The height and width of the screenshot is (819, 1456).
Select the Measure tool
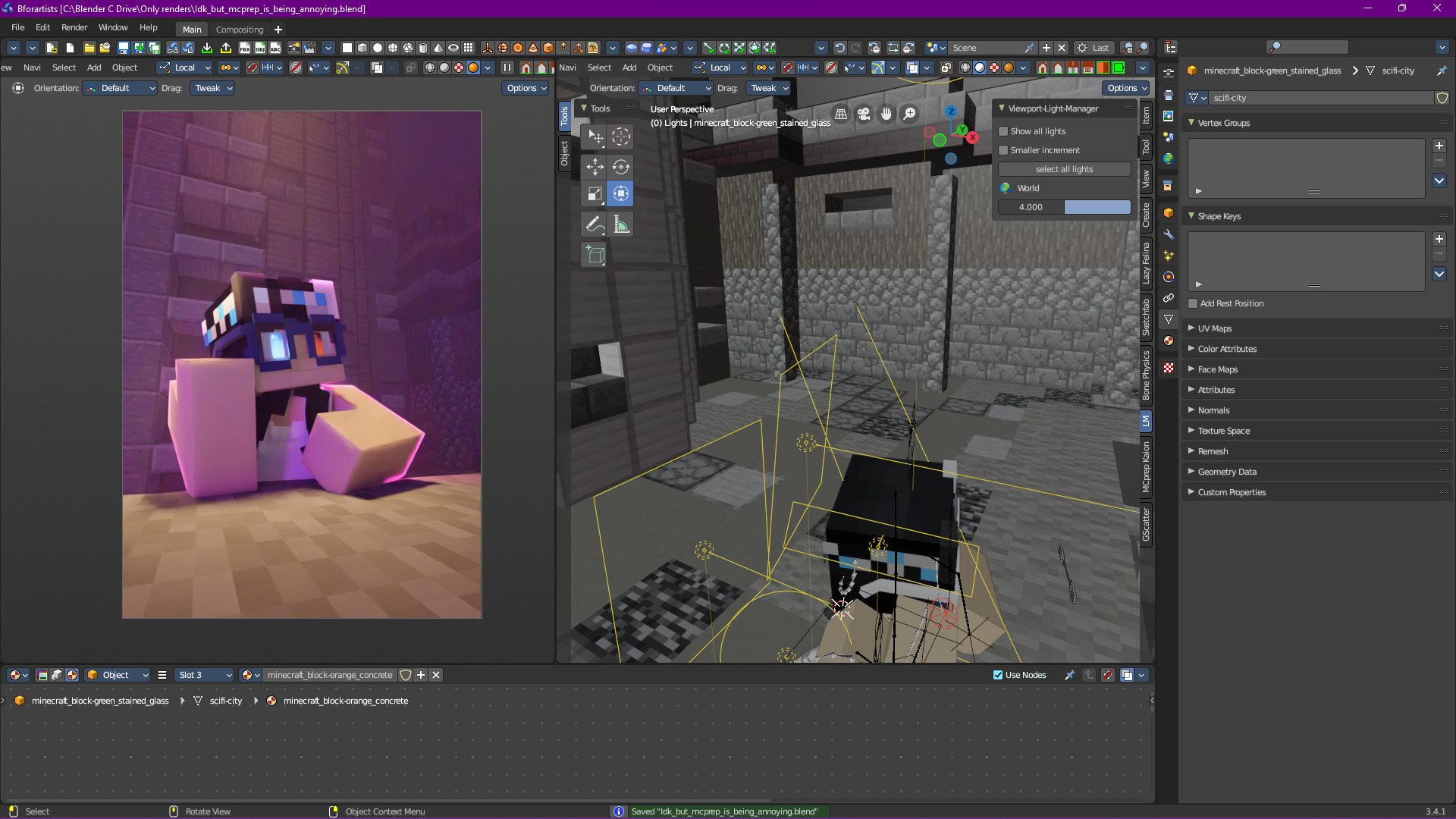pyautogui.click(x=621, y=224)
